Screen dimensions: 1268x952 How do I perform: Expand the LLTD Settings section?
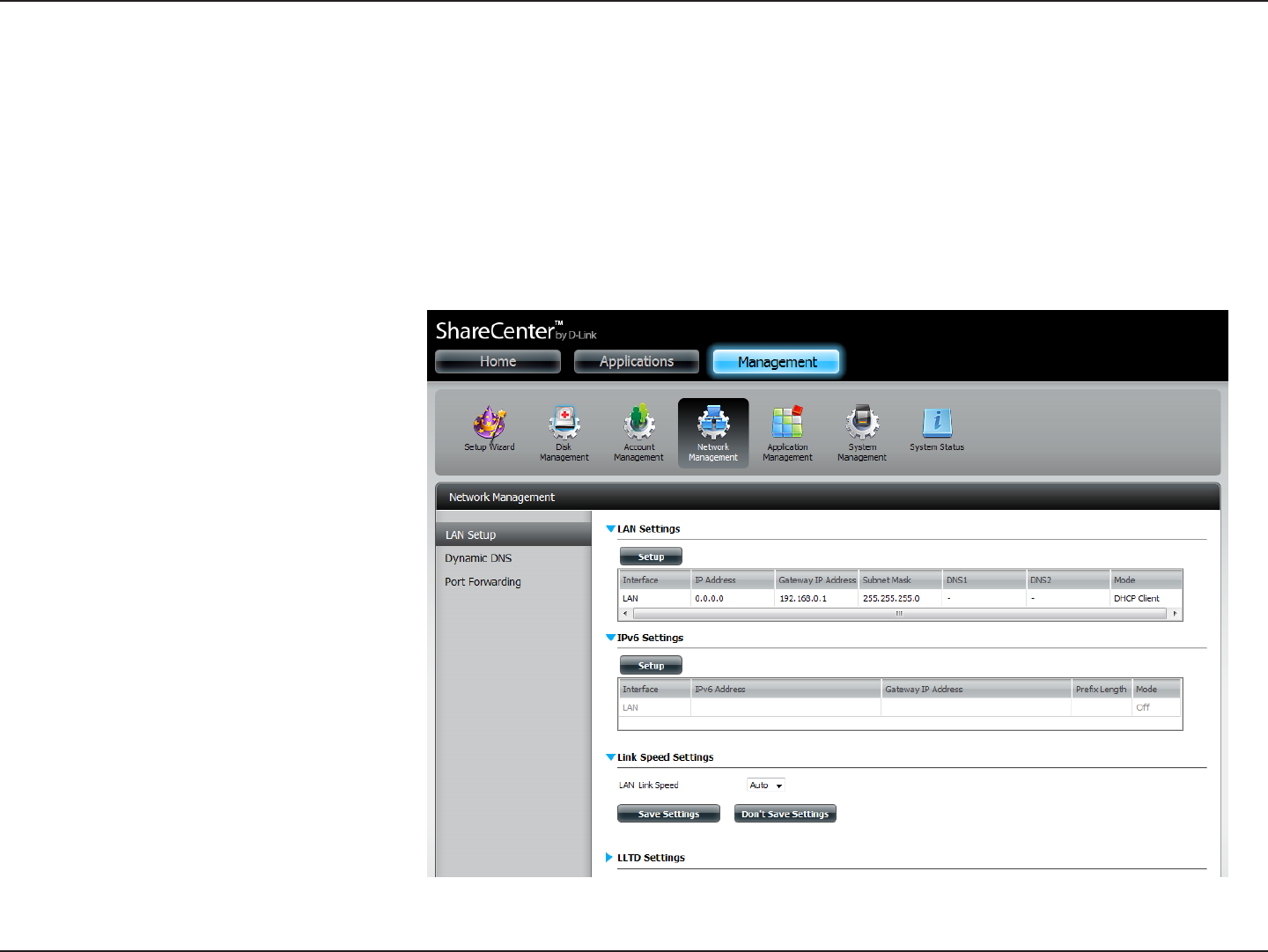(609, 858)
